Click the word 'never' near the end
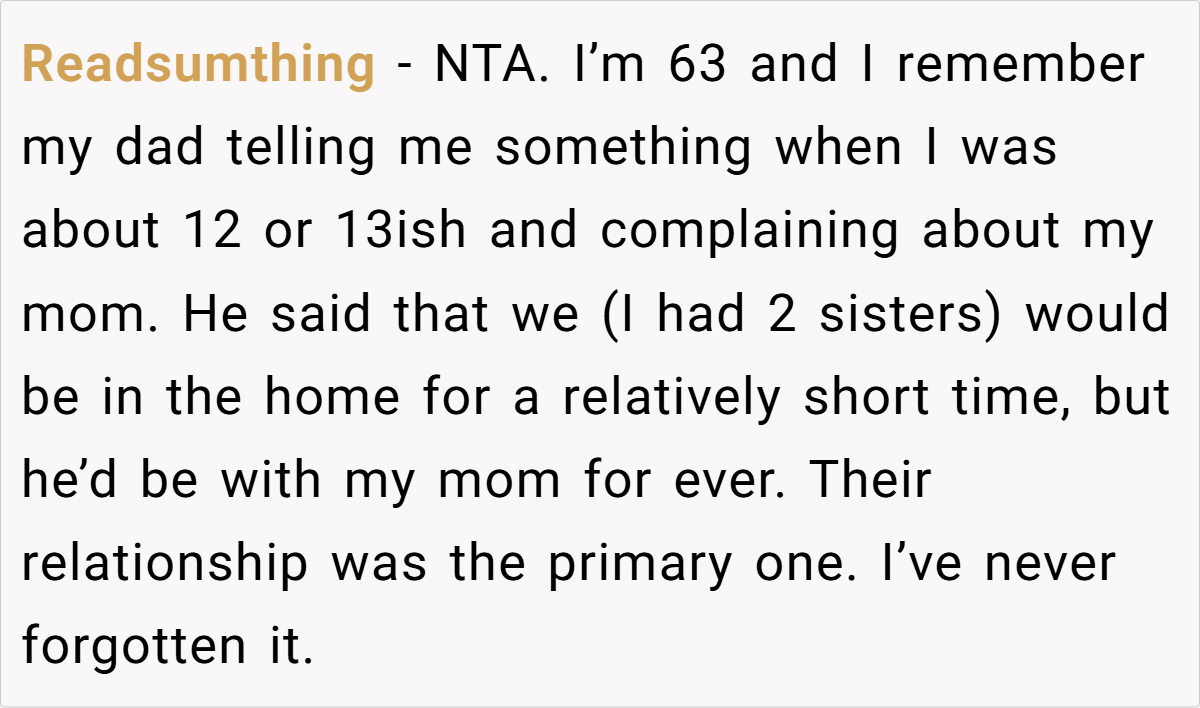The height and width of the screenshot is (708, 1200). (x=1048, y=564)
